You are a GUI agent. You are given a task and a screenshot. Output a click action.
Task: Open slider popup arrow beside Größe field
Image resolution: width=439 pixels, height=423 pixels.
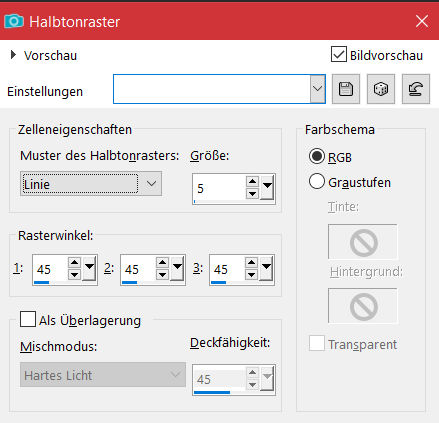tap(267, 188)
